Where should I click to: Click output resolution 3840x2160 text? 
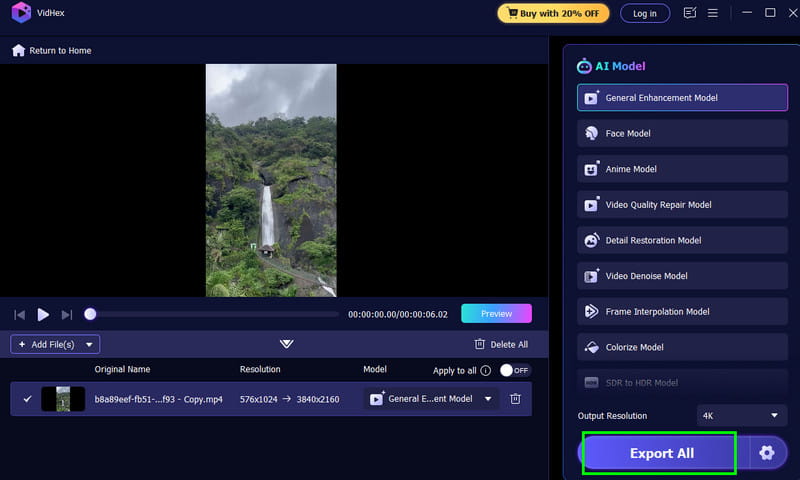tap(318, 399)
